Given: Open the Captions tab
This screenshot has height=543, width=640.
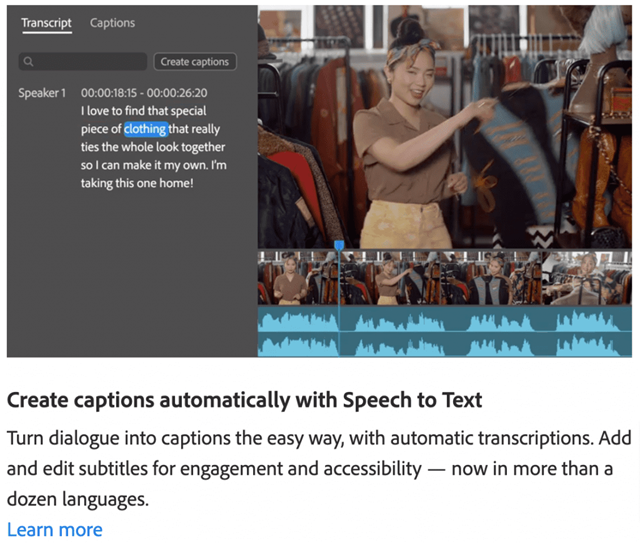Looking at the screenshot, I should (x=112, y=23).
